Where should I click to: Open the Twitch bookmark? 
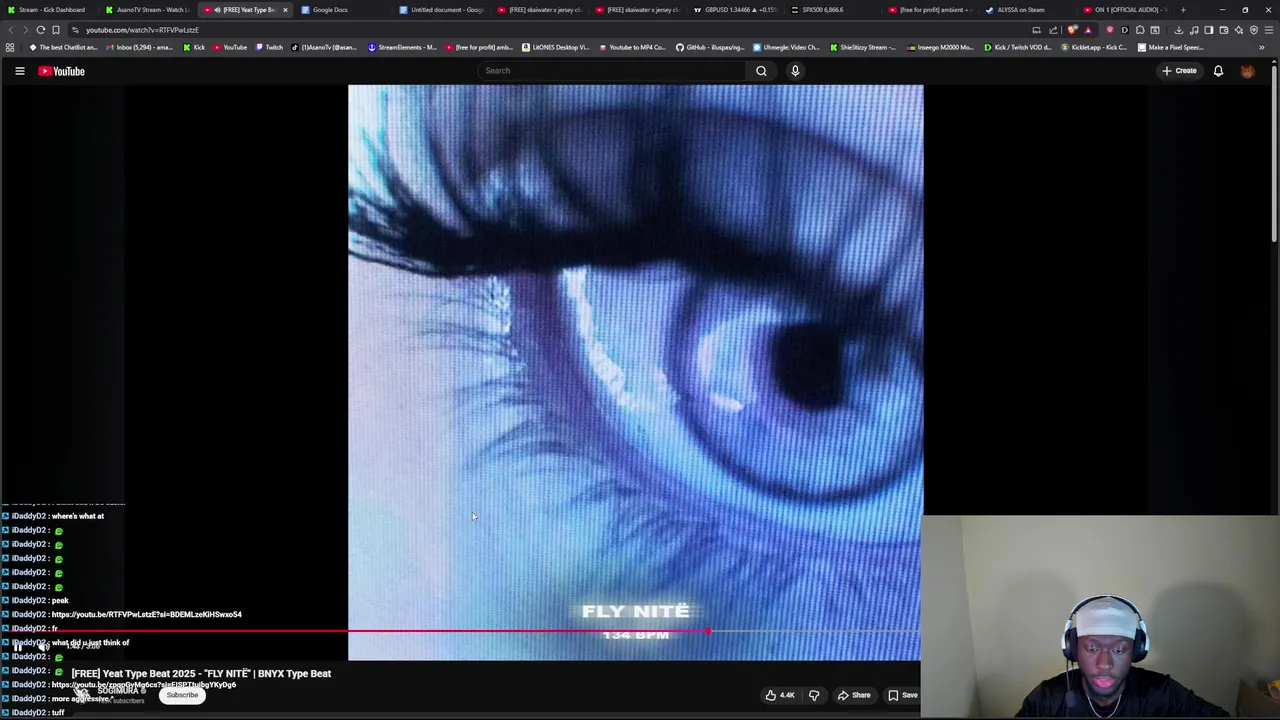pyautogui.click(x=268, y=47)
